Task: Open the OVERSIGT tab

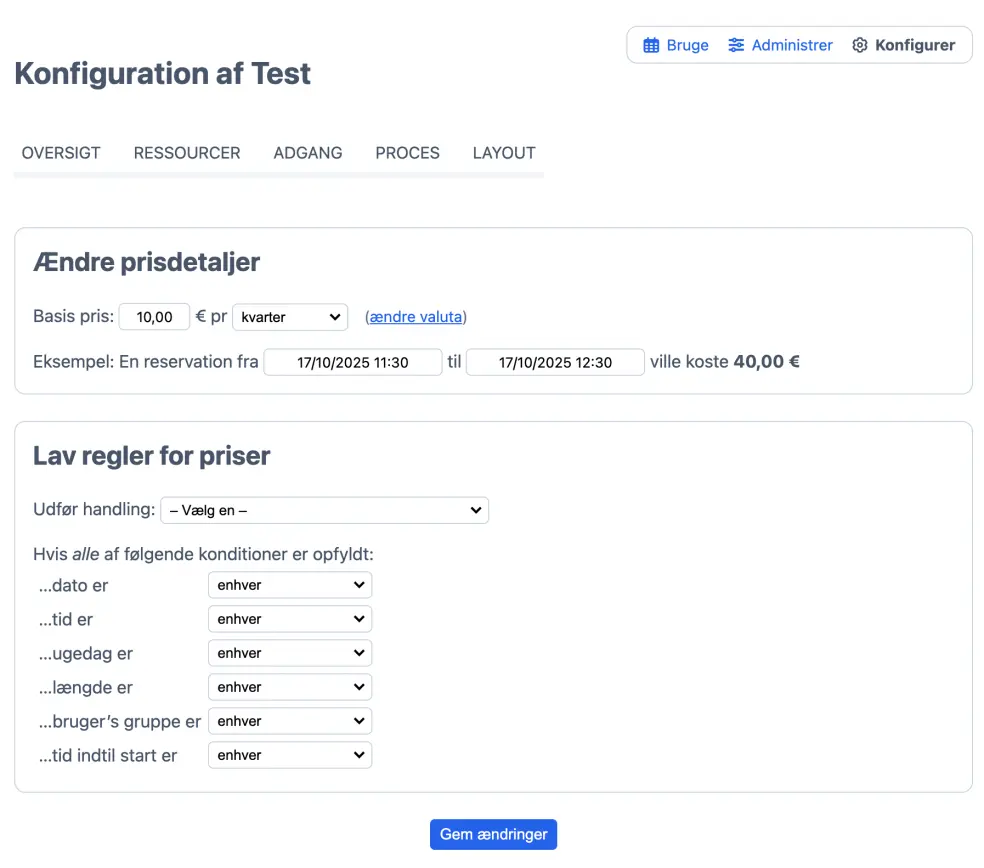Action: tap(61, 153)
